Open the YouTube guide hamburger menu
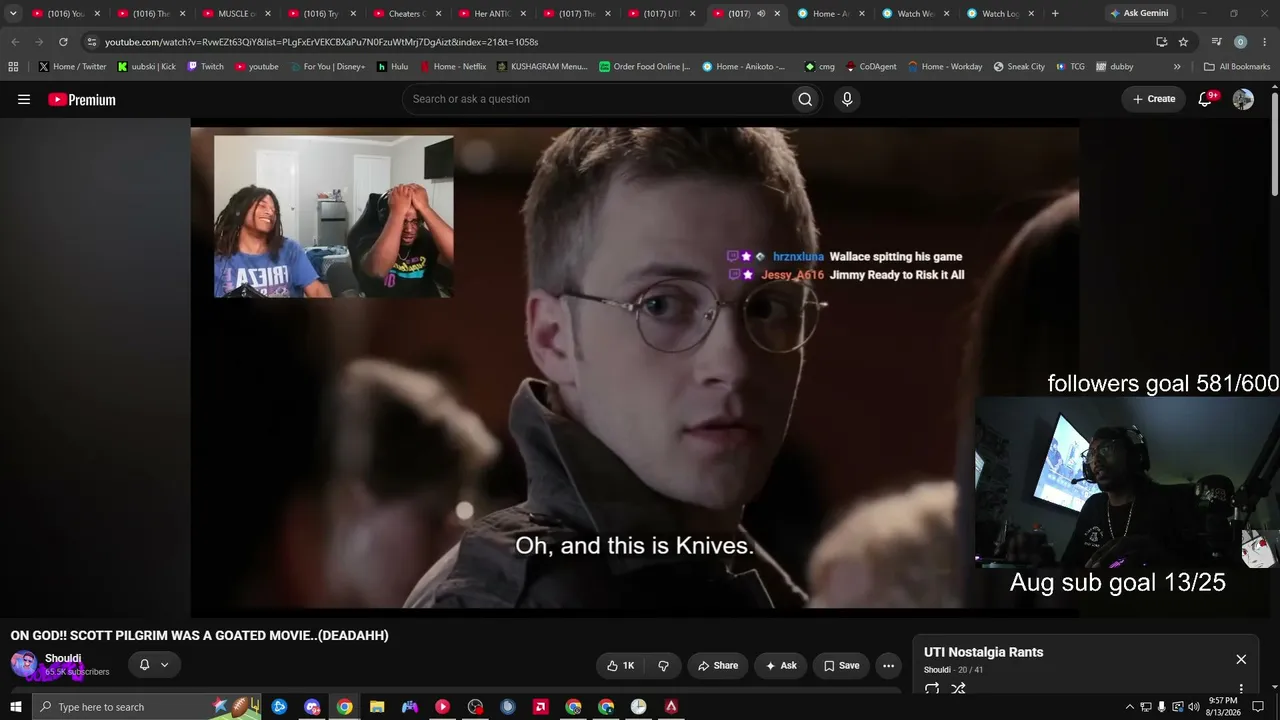This screenshot has height=720, width=1280. [x=24, y=99]
